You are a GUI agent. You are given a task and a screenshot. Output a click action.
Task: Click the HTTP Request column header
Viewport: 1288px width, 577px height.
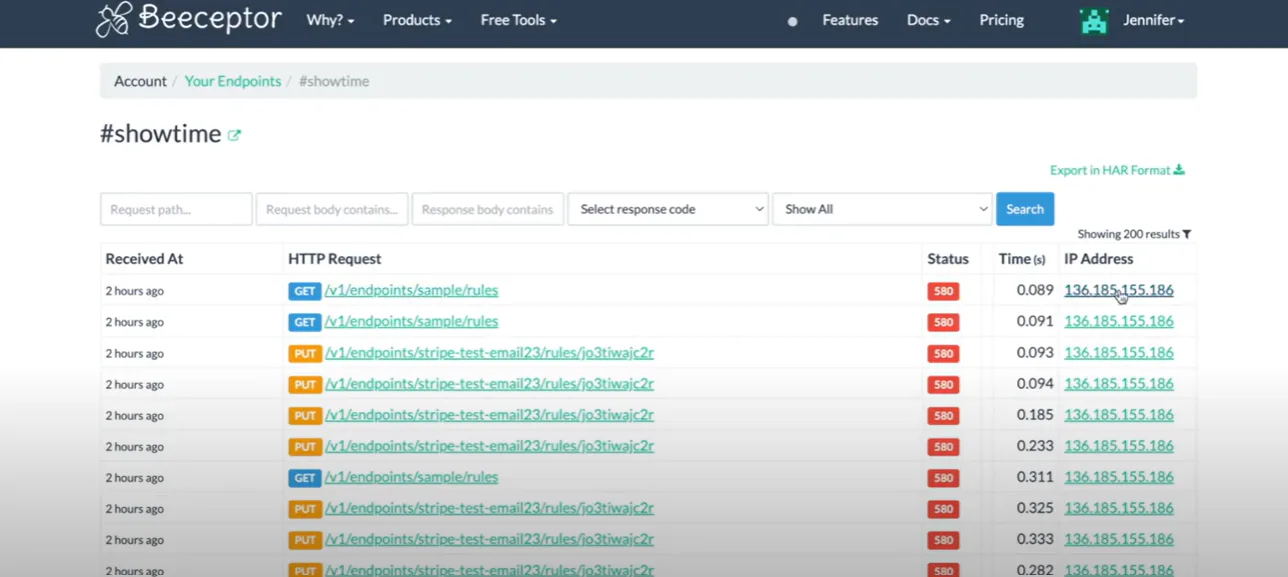tap(335, 259)
